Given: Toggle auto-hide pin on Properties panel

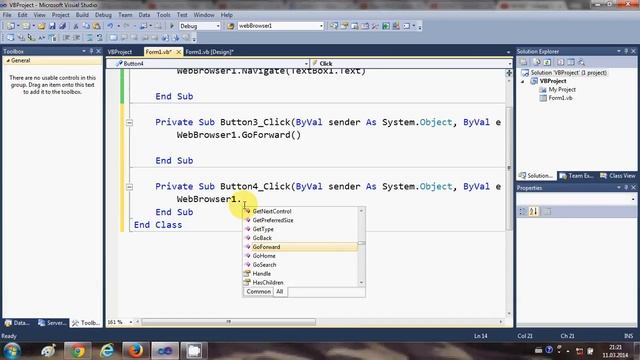Looking at the screenshot, I should [x=626, y=188].
